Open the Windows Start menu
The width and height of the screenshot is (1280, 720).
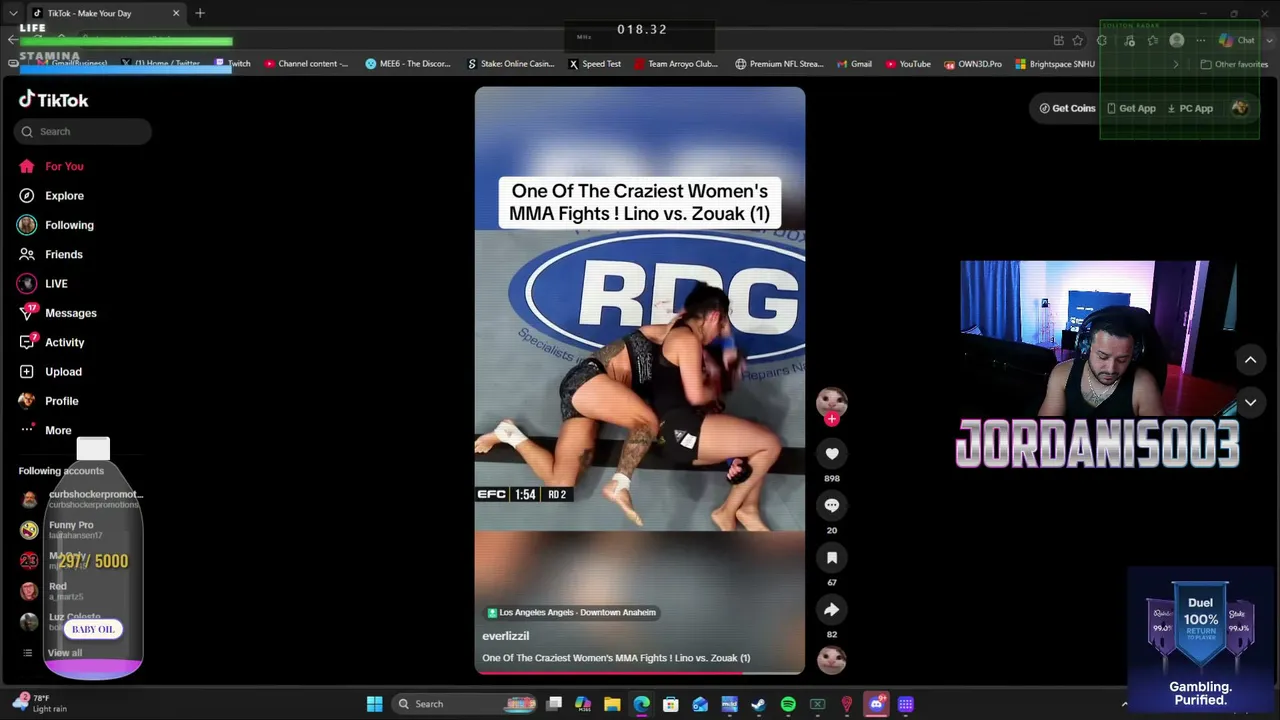(374, 704)
